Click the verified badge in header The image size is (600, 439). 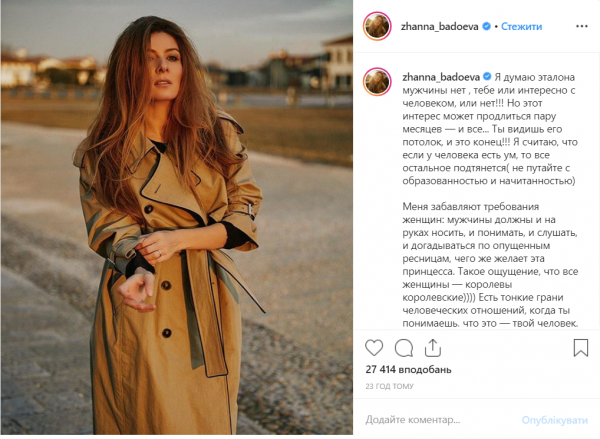coord(486,26)
